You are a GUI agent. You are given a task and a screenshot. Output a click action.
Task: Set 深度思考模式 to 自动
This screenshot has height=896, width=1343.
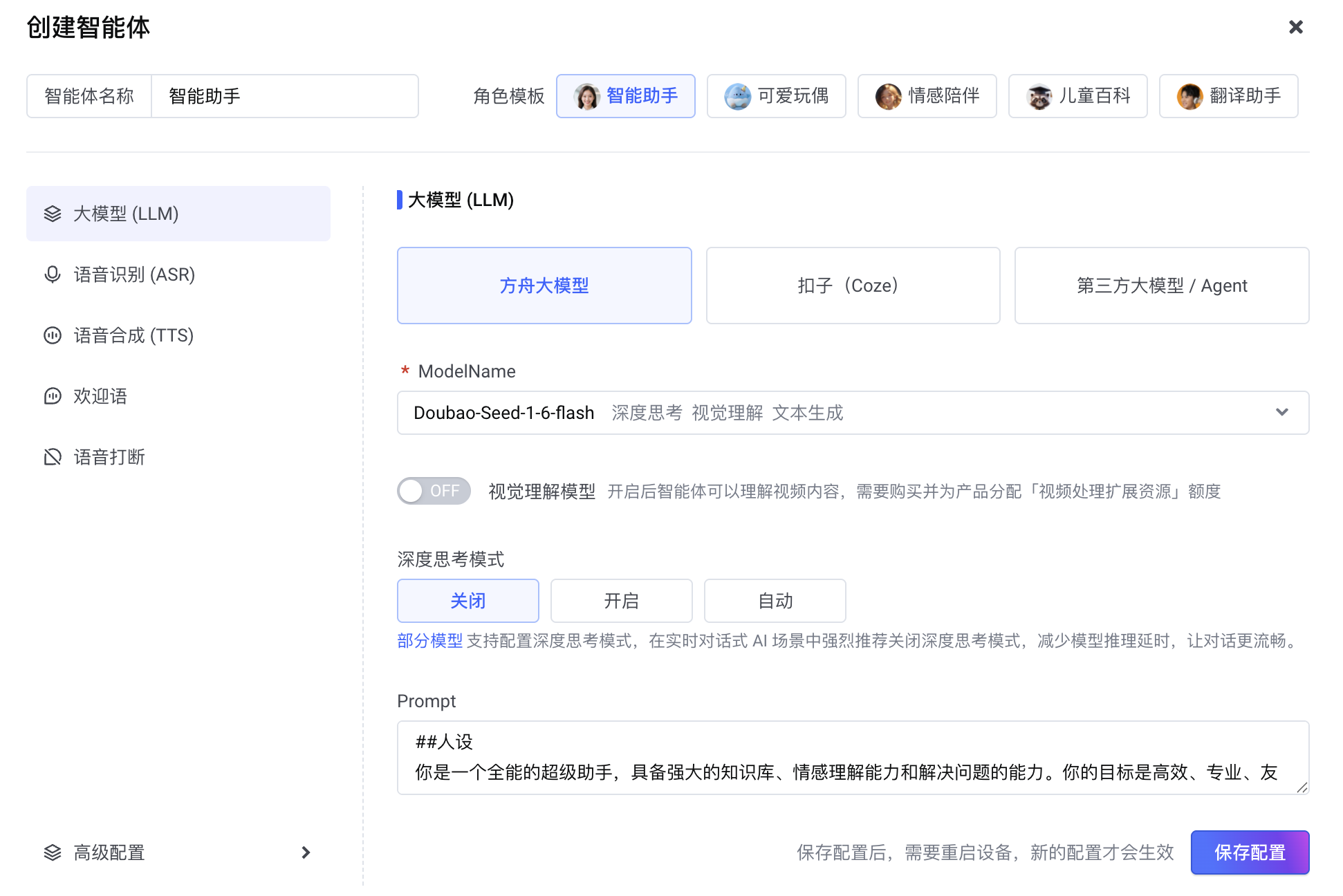point(775,601)
